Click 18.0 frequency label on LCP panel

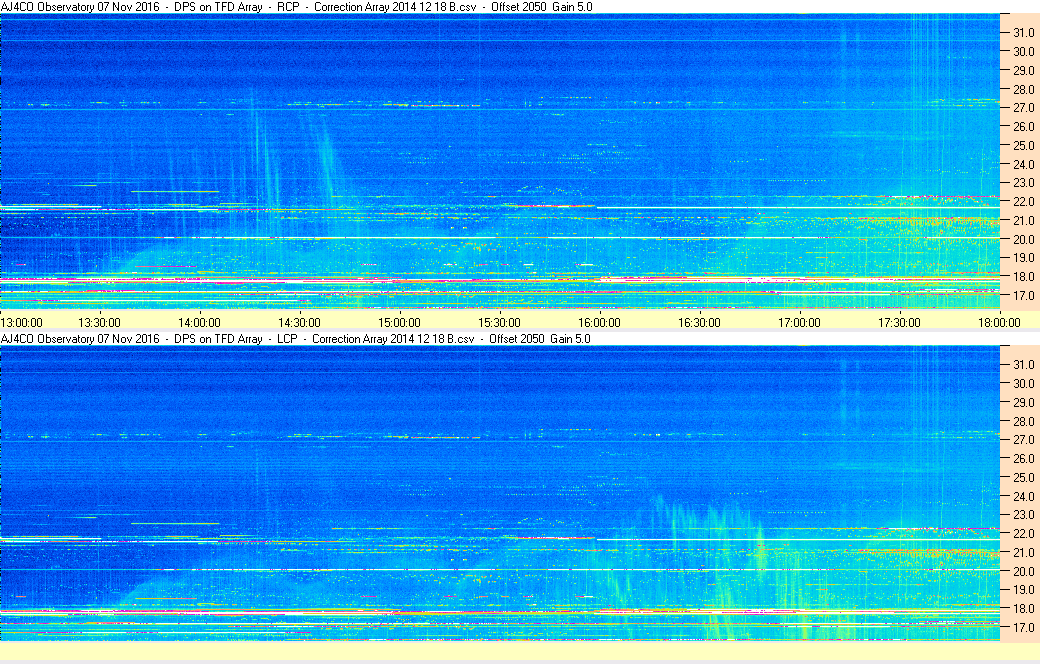[1023, 609]
